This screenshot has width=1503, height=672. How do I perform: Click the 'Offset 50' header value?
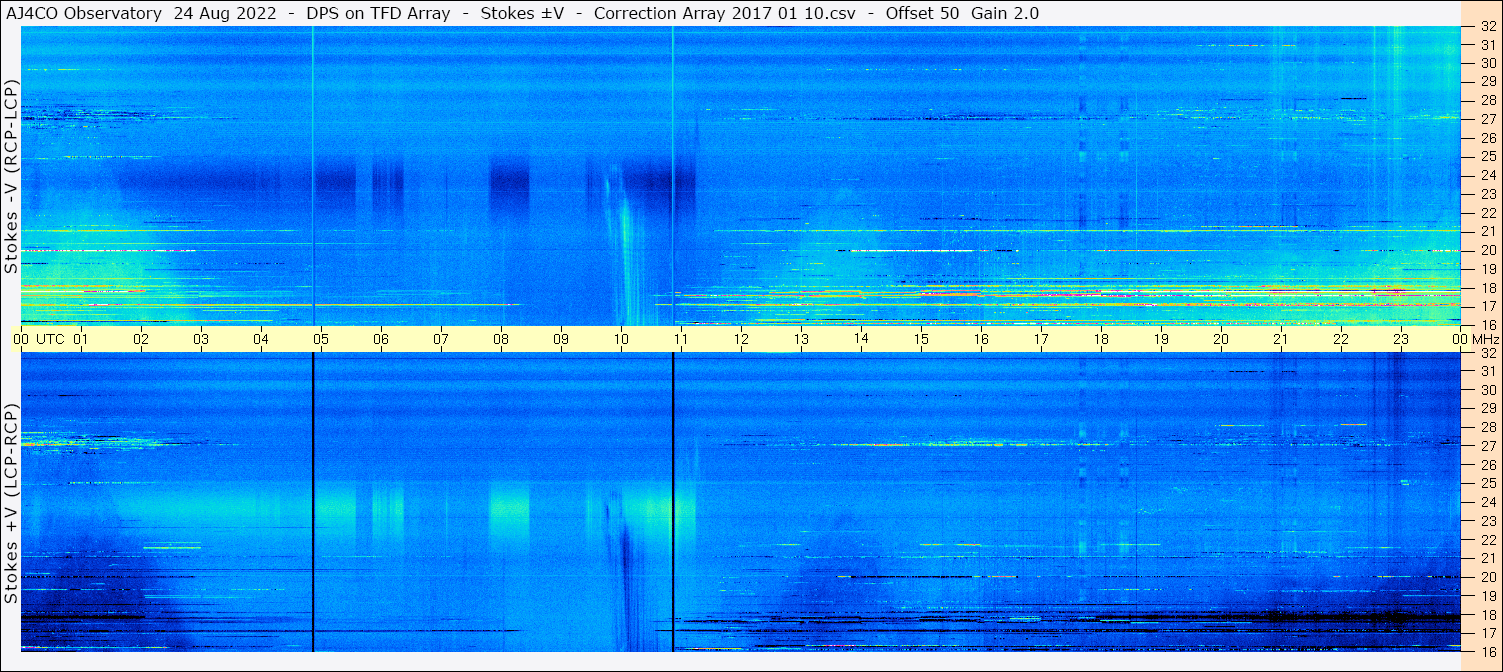point(922,13)
